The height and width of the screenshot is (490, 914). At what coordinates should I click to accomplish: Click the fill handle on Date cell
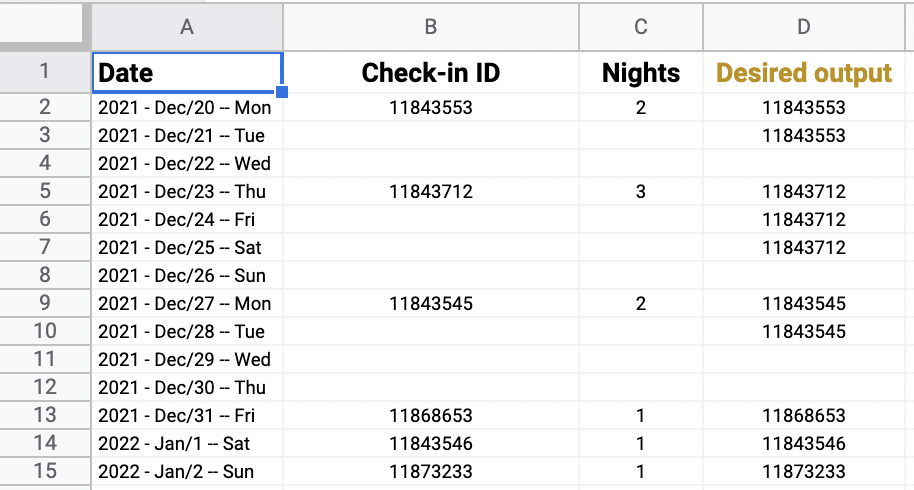(282, 91)
